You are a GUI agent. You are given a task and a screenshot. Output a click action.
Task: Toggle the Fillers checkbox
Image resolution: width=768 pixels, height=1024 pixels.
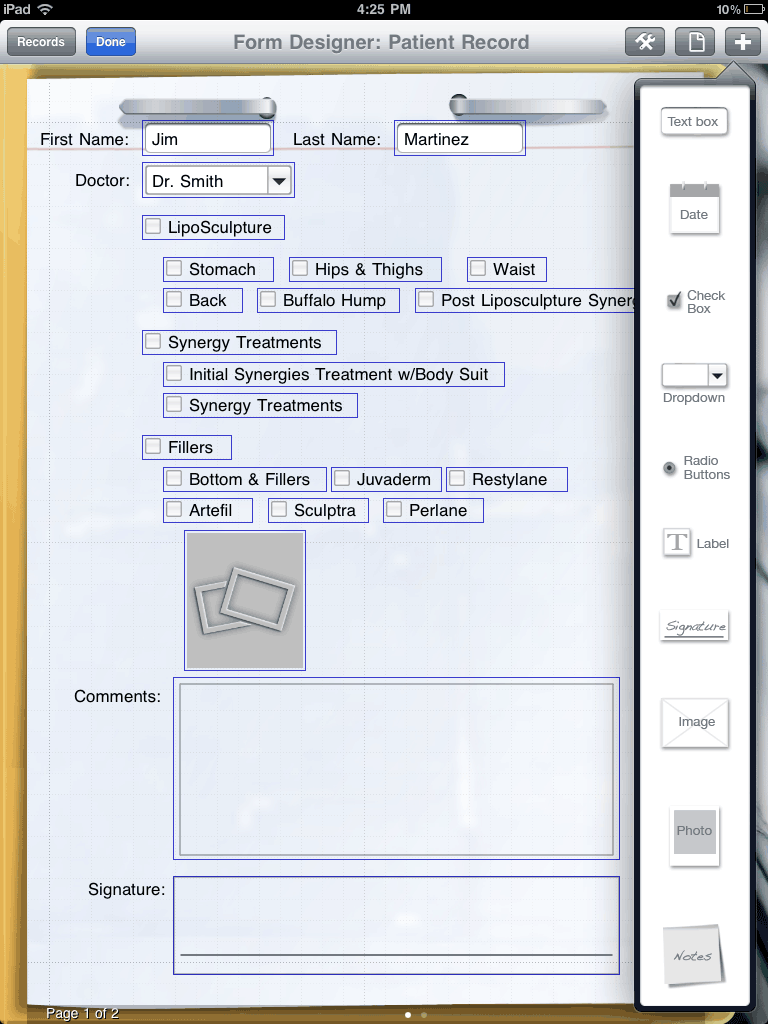(x=153, y=447)
